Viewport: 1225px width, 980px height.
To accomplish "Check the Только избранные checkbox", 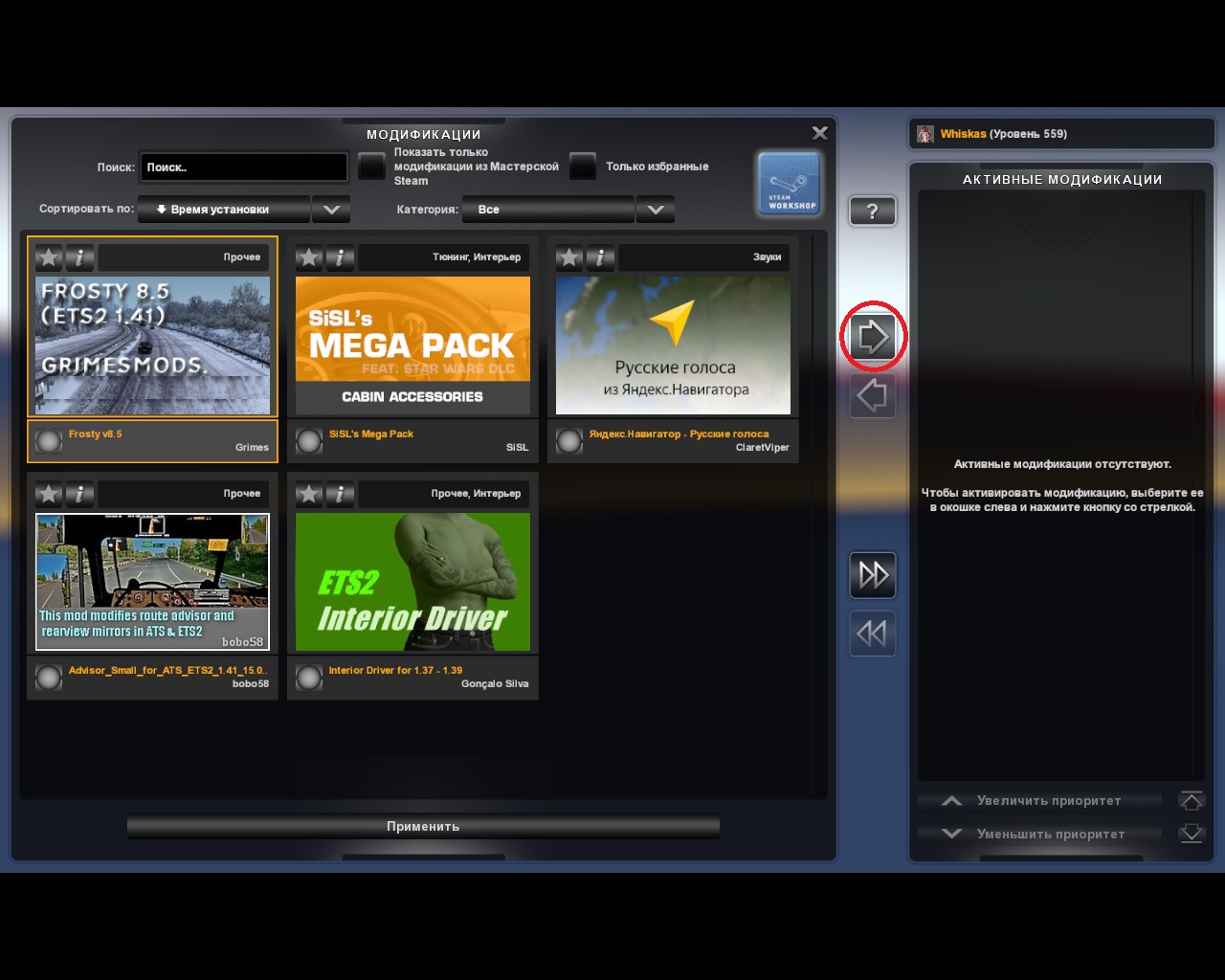I will pos(583,167).
